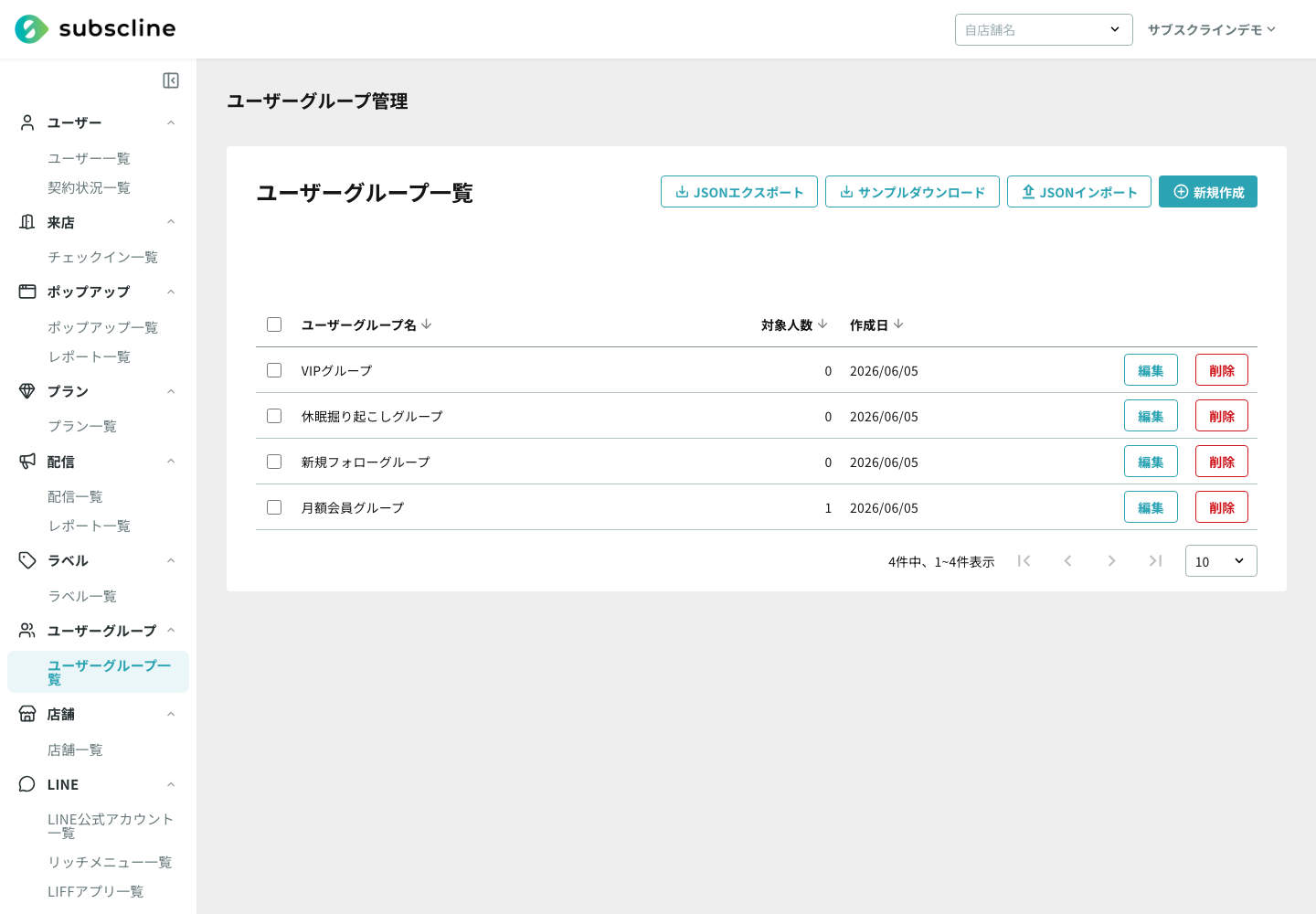Delete the 休眠掘り起こしグループ row
The image size is (1316, 914).
[1222, 416]
